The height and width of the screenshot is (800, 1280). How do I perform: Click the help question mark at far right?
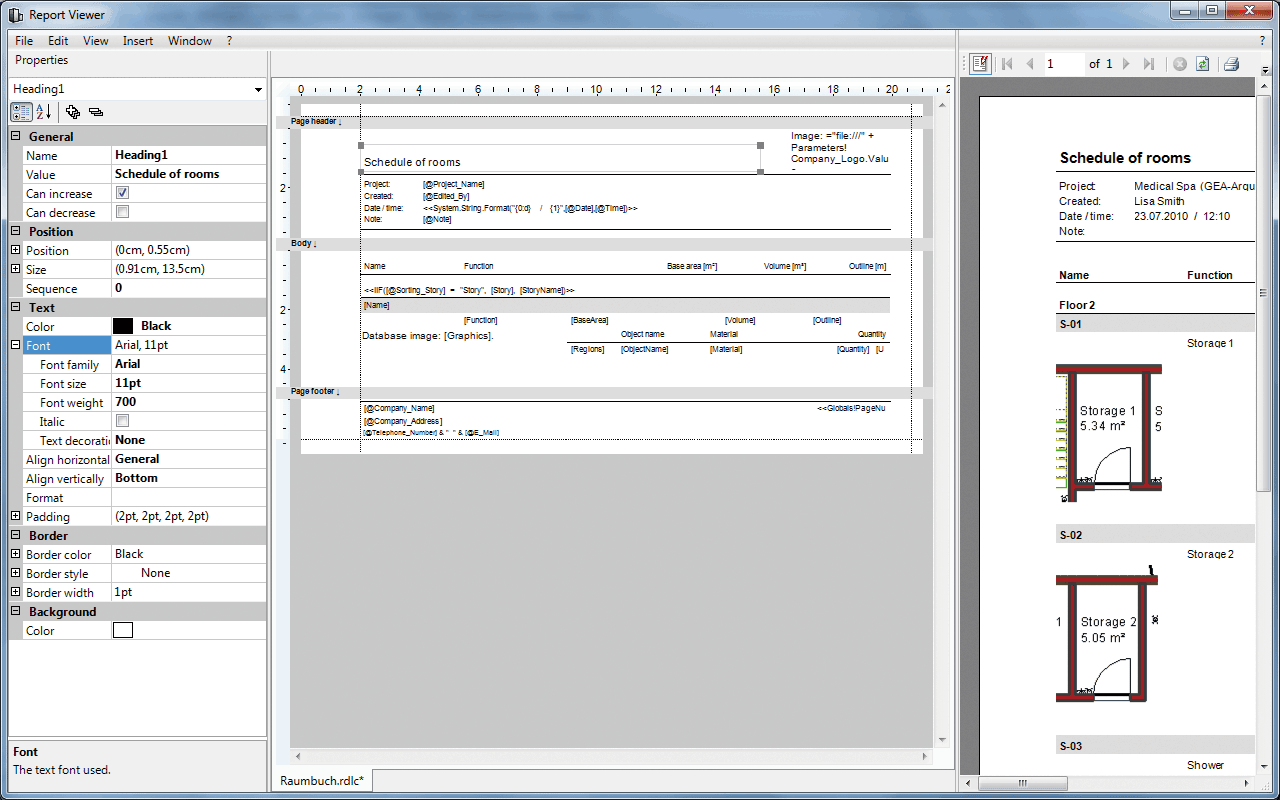coord(1262,41)
